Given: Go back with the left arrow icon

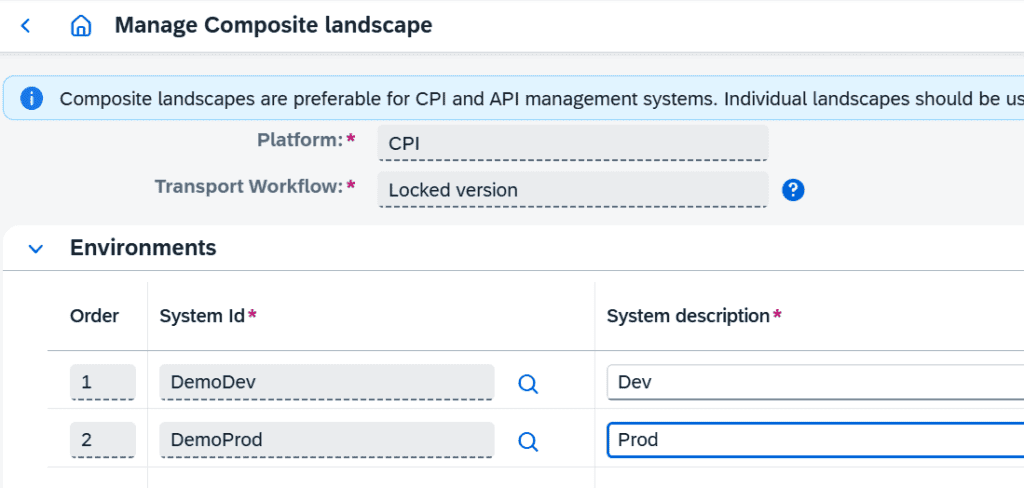Looking at the screenshot, I should [25, 26].
